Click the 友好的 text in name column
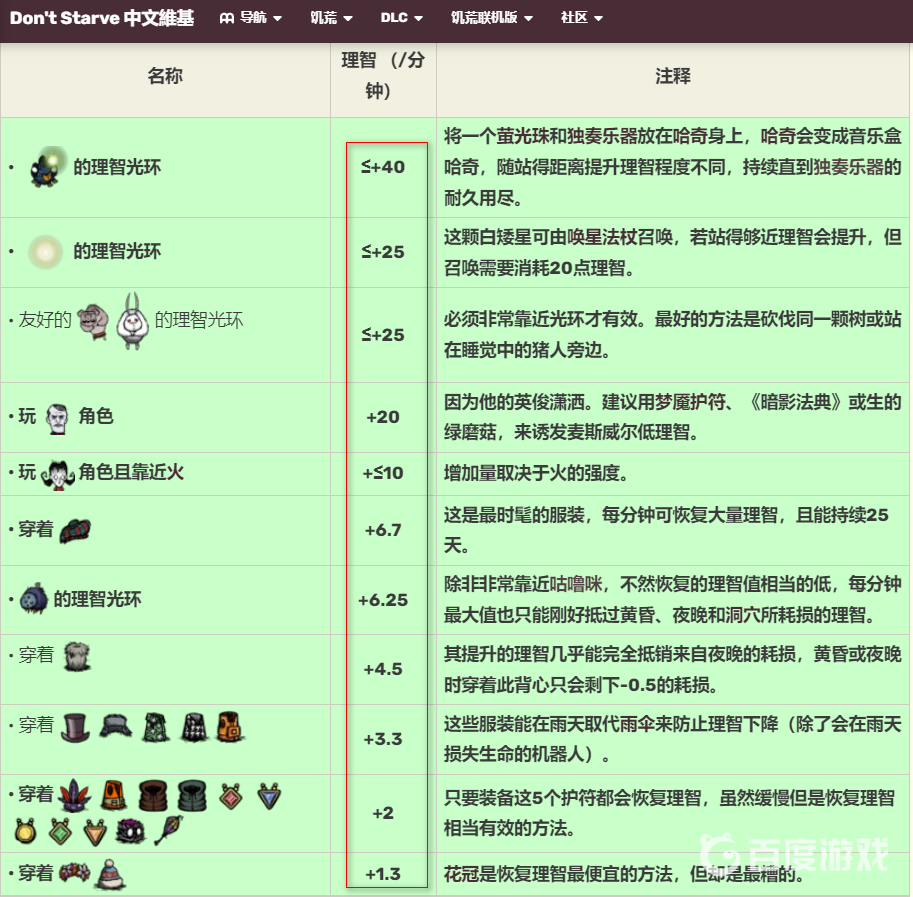This screenshot has height=897, width=913. pyautogui.click(x=45, y=320)
